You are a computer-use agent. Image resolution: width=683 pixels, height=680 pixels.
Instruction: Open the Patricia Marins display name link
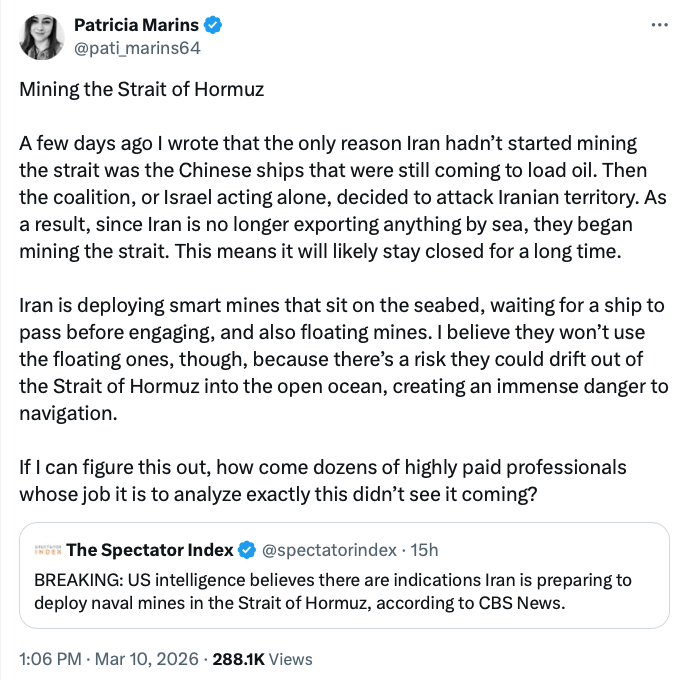tap(136, 24)
